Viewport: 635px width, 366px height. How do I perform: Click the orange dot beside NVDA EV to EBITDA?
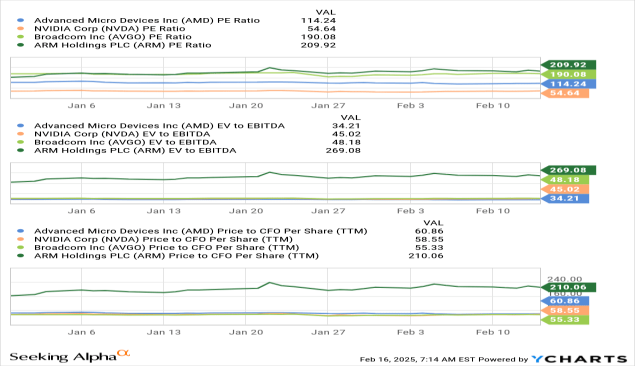point(21,134)
